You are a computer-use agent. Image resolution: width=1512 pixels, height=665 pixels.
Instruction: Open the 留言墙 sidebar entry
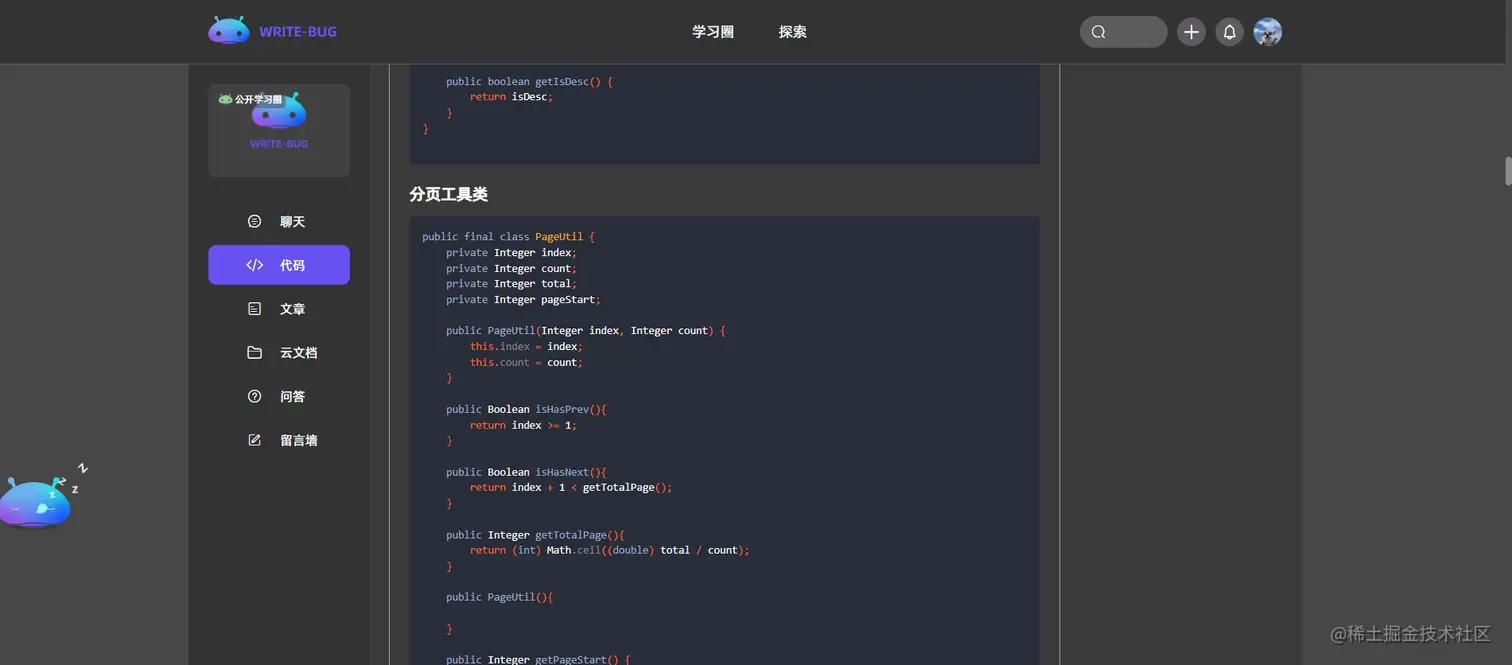click(x=298, y=440)
